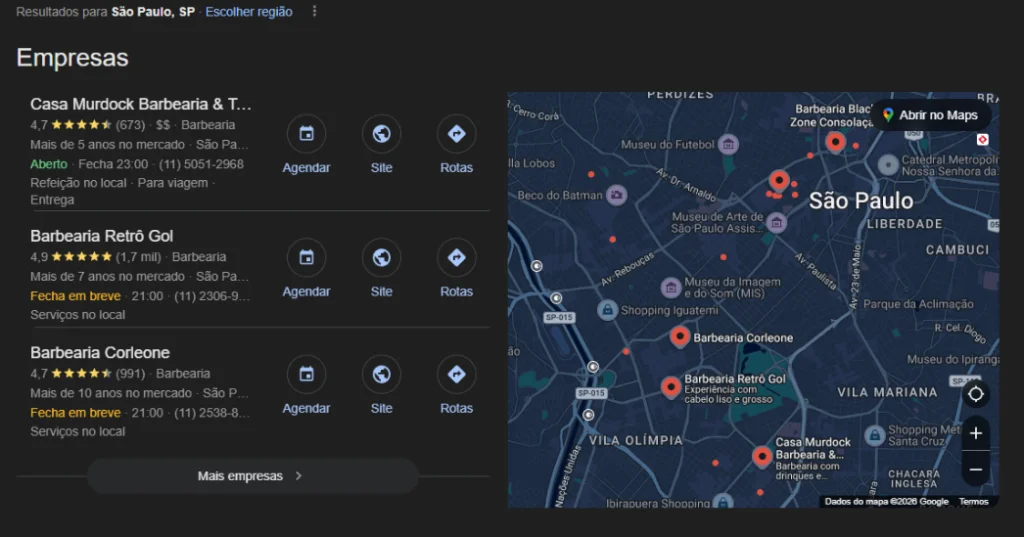Click Parque da Aclimação map label
The height and width of the screenshot is (537, 1024).
point(918,304)
